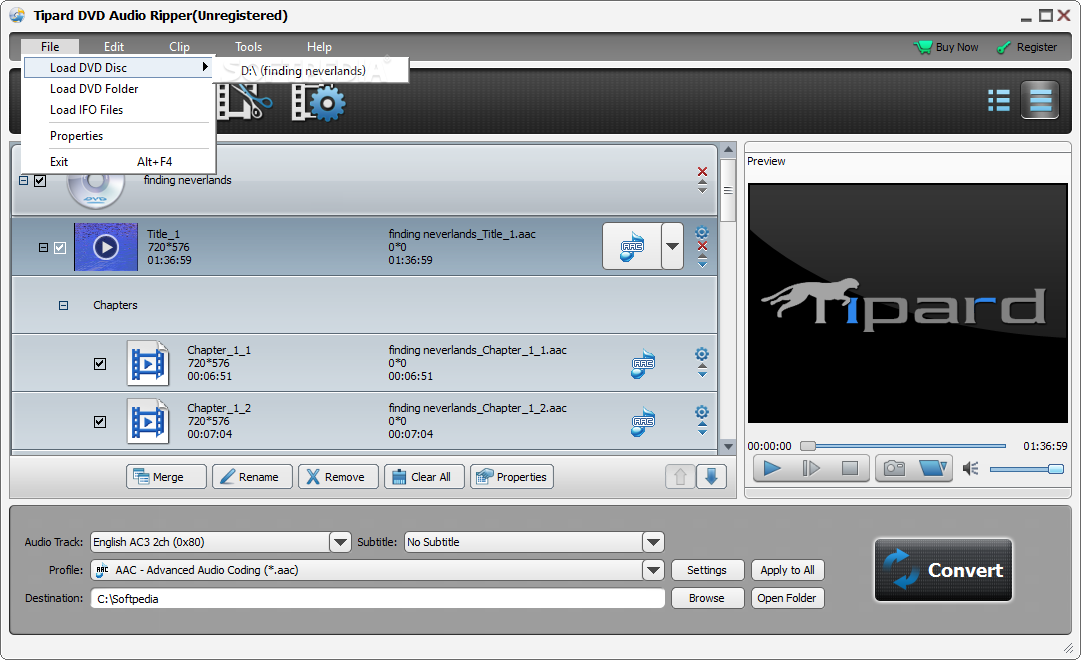Delete Title_1 with the red X icon

pyautogui.click(x=702, y=246)
